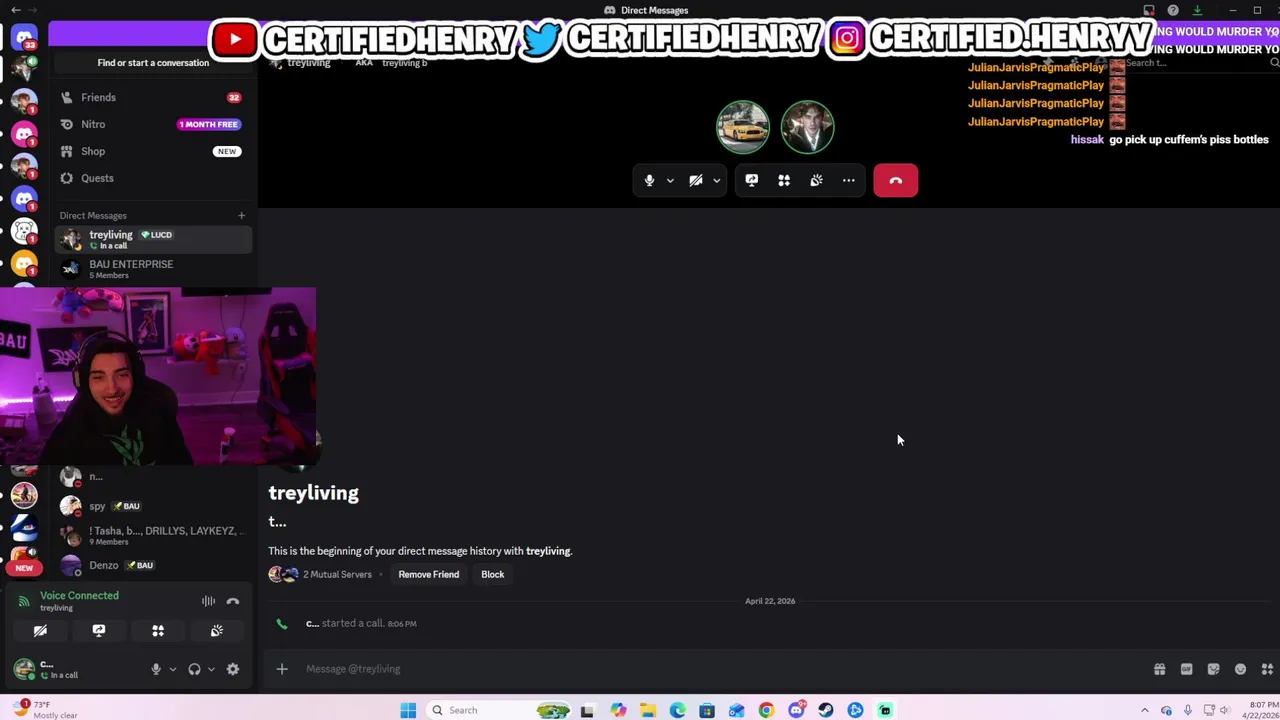Expand output device options in user panel
Screen dimensions: 1280x720
click(x=210, y=669)
